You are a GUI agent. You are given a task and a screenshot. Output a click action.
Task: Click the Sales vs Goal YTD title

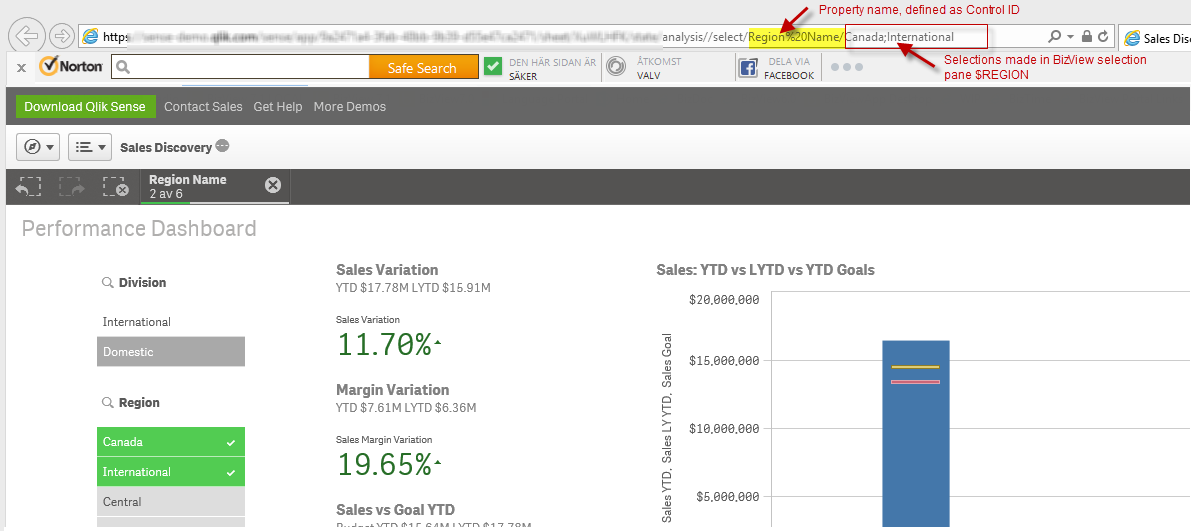click(x=395, y=509)
